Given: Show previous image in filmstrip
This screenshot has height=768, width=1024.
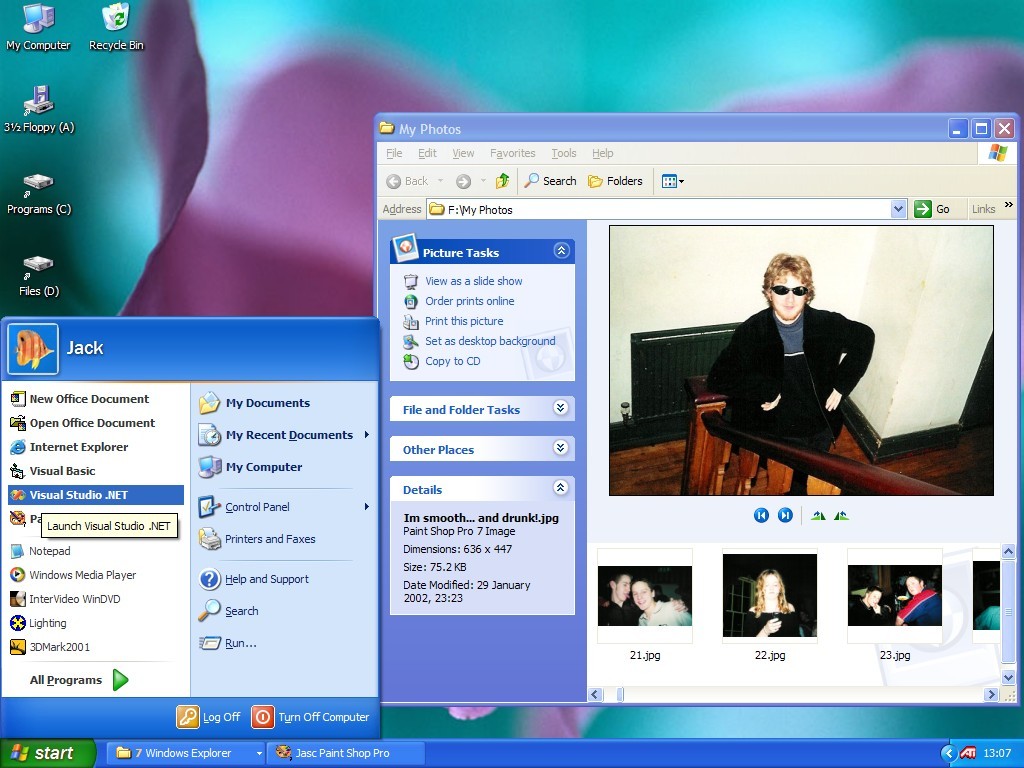Looking at the screenshot, I should (761, 515).
